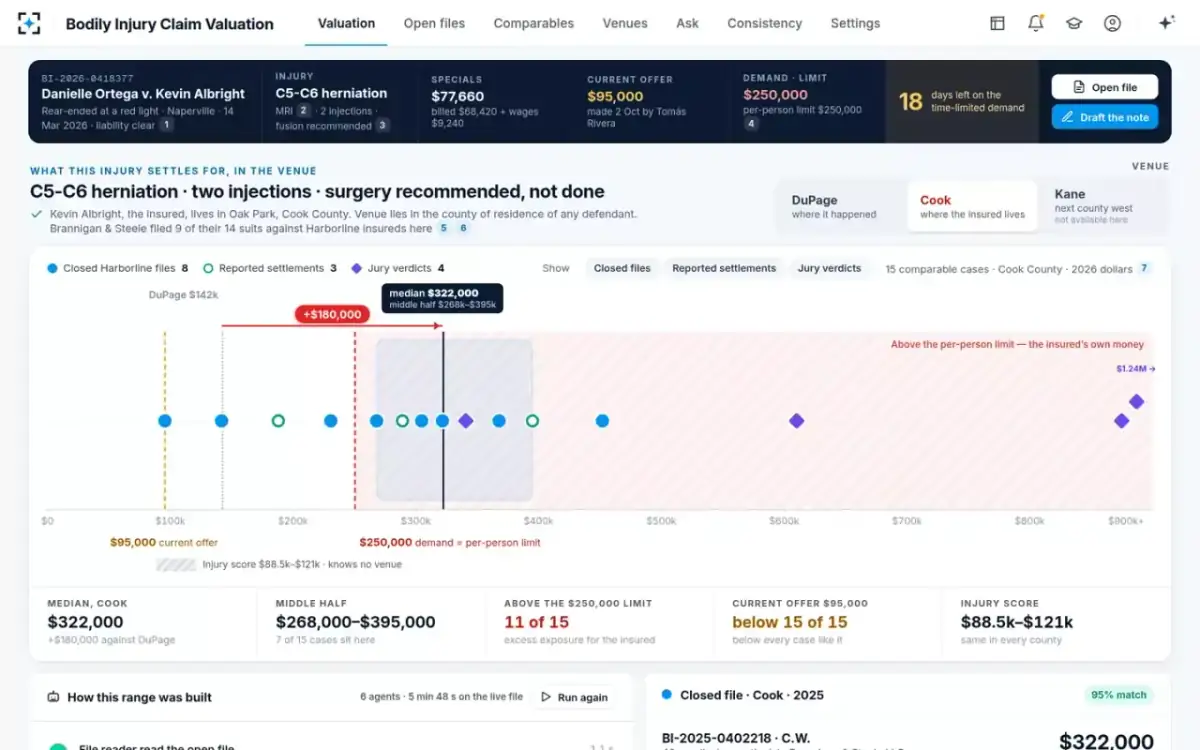Open the Consistency tab
This screenshot has height=750, width=1200.
pyautogui.click(x=764, y=23)
